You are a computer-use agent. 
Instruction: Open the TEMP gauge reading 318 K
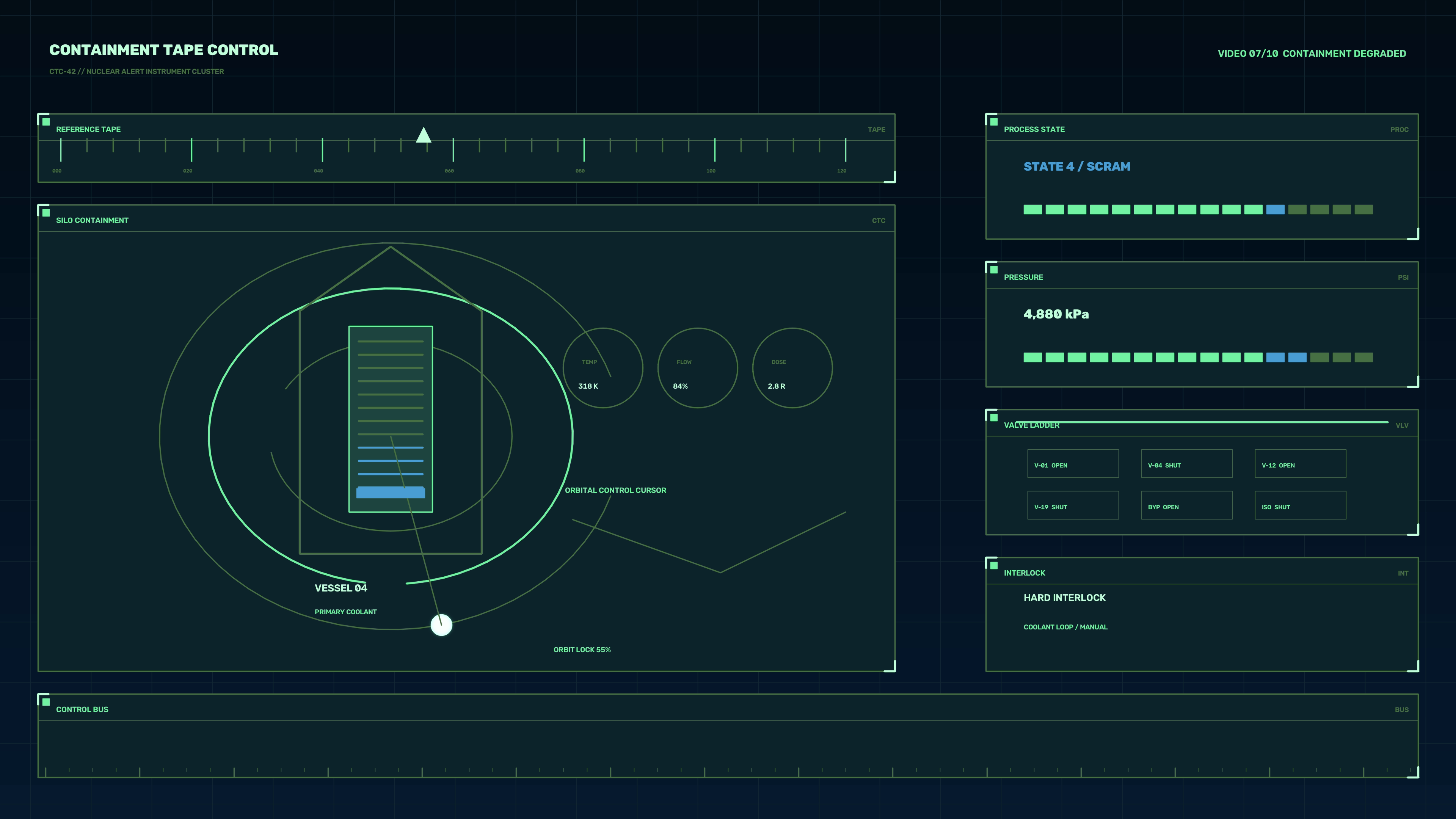602,368
